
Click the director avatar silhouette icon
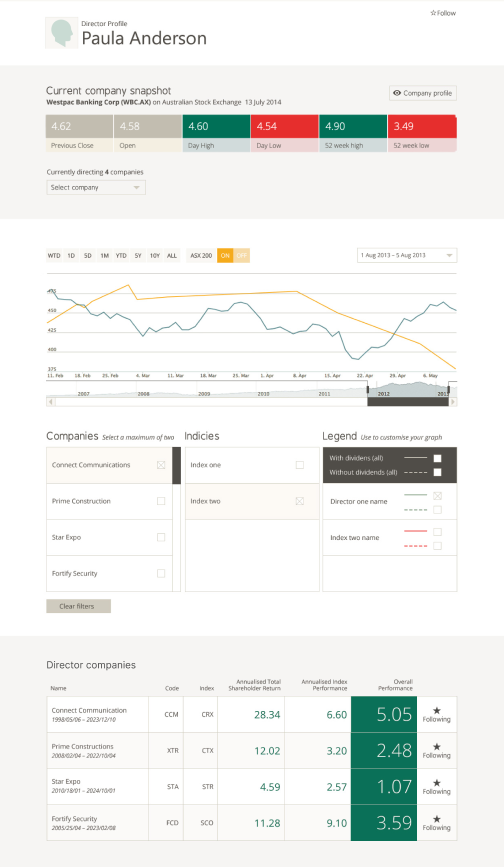point(61,33)
